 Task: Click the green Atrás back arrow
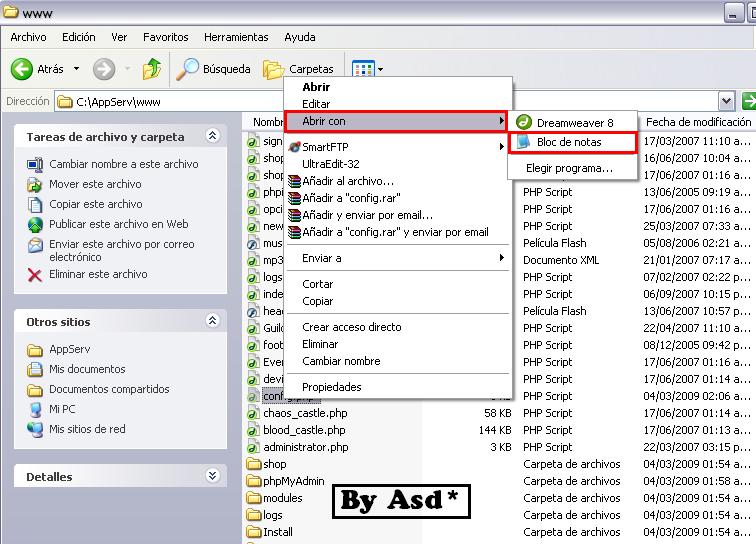[22, 69]
